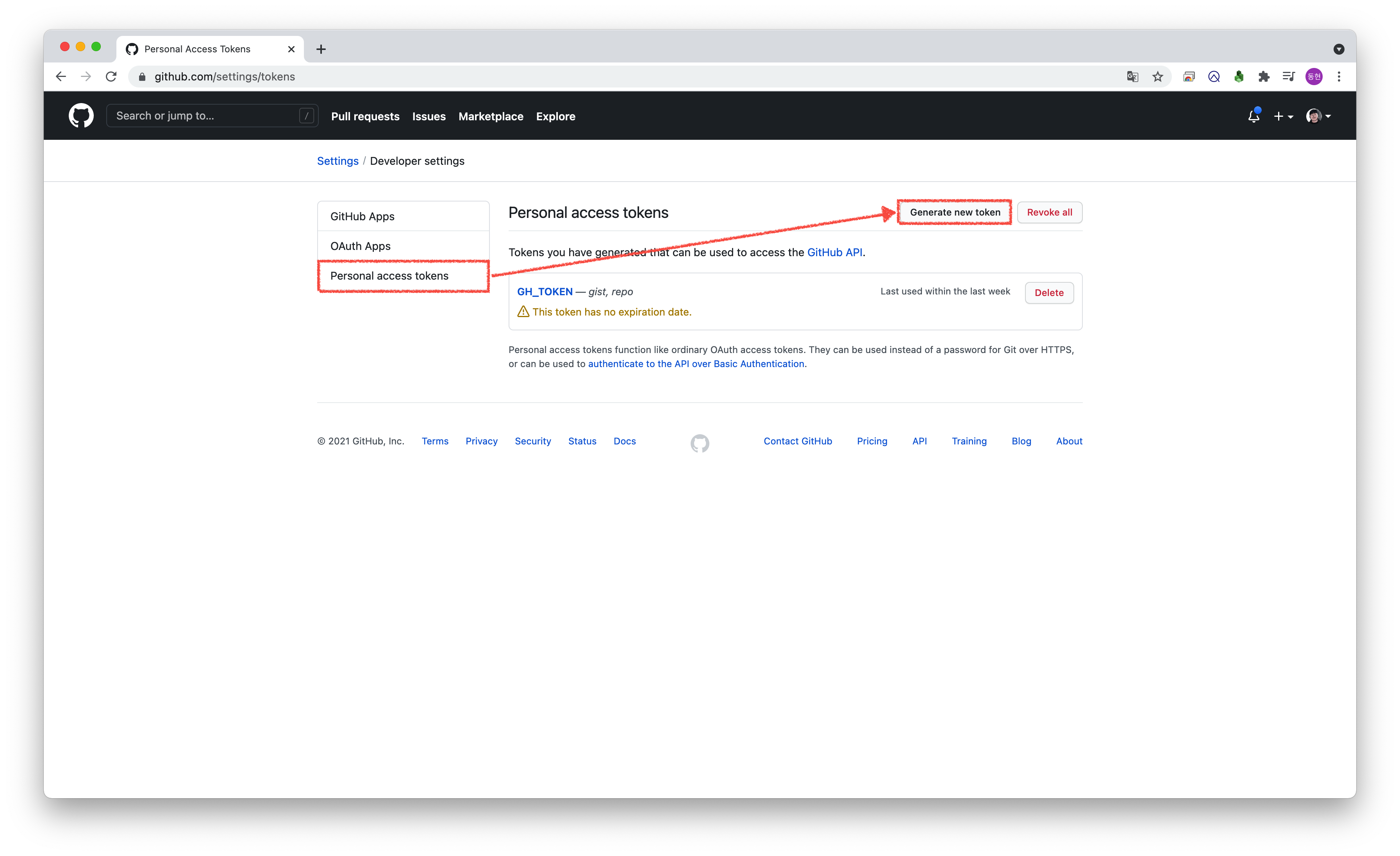
Task: View site security lock info
Action: [x=142, y=77]
